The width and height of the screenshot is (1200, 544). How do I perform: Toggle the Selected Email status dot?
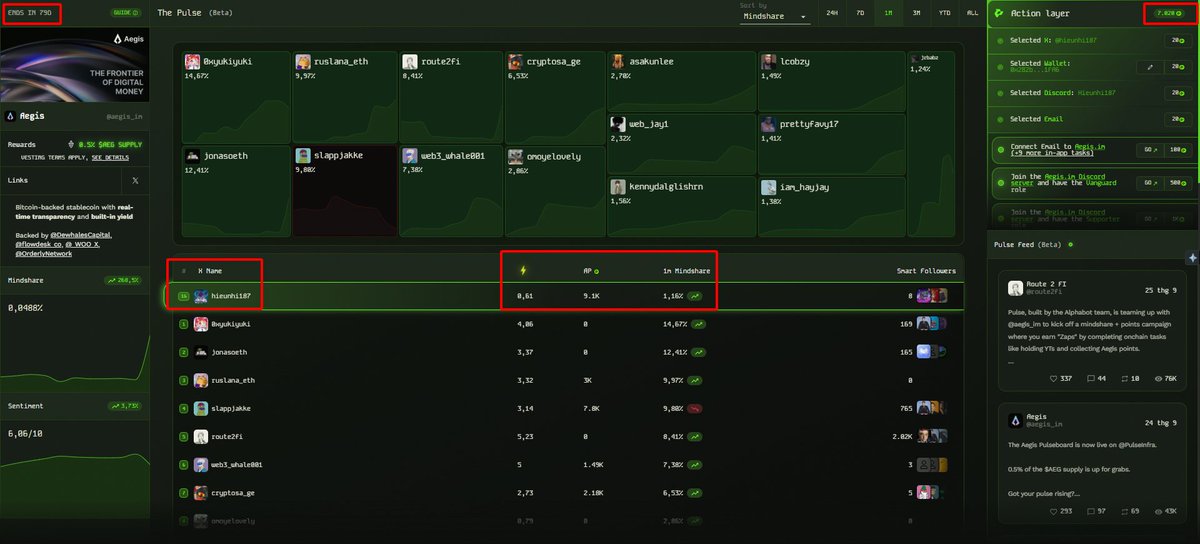1001,119
